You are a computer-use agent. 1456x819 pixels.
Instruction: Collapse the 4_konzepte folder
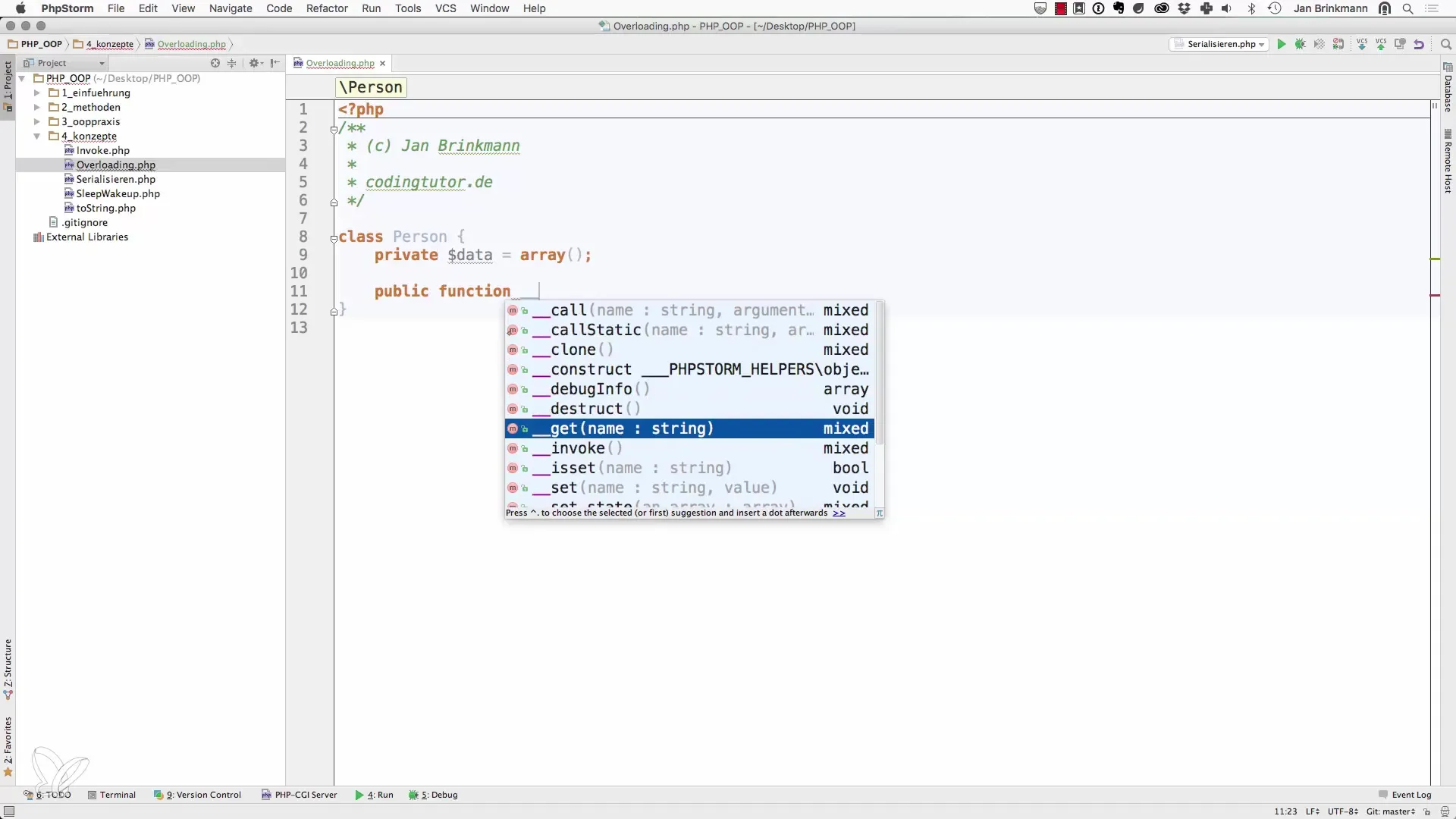click(x=36, y=136)
